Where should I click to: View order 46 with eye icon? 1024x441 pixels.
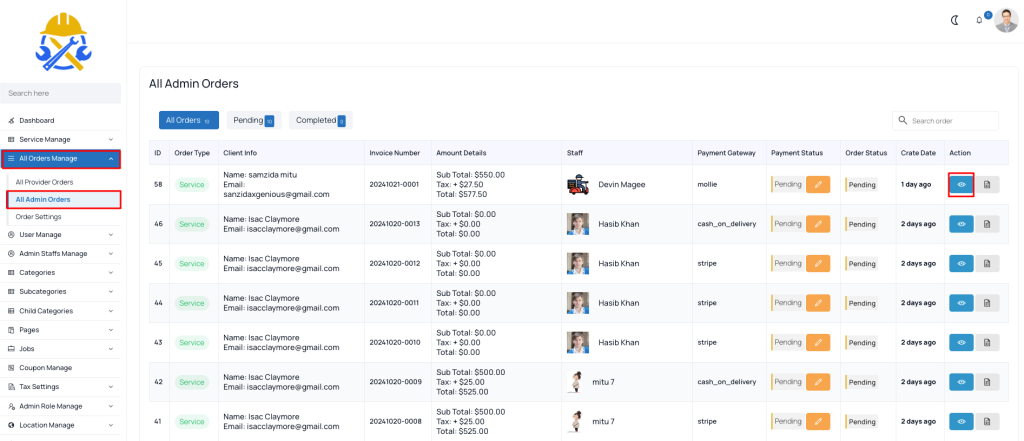[961, 224]
